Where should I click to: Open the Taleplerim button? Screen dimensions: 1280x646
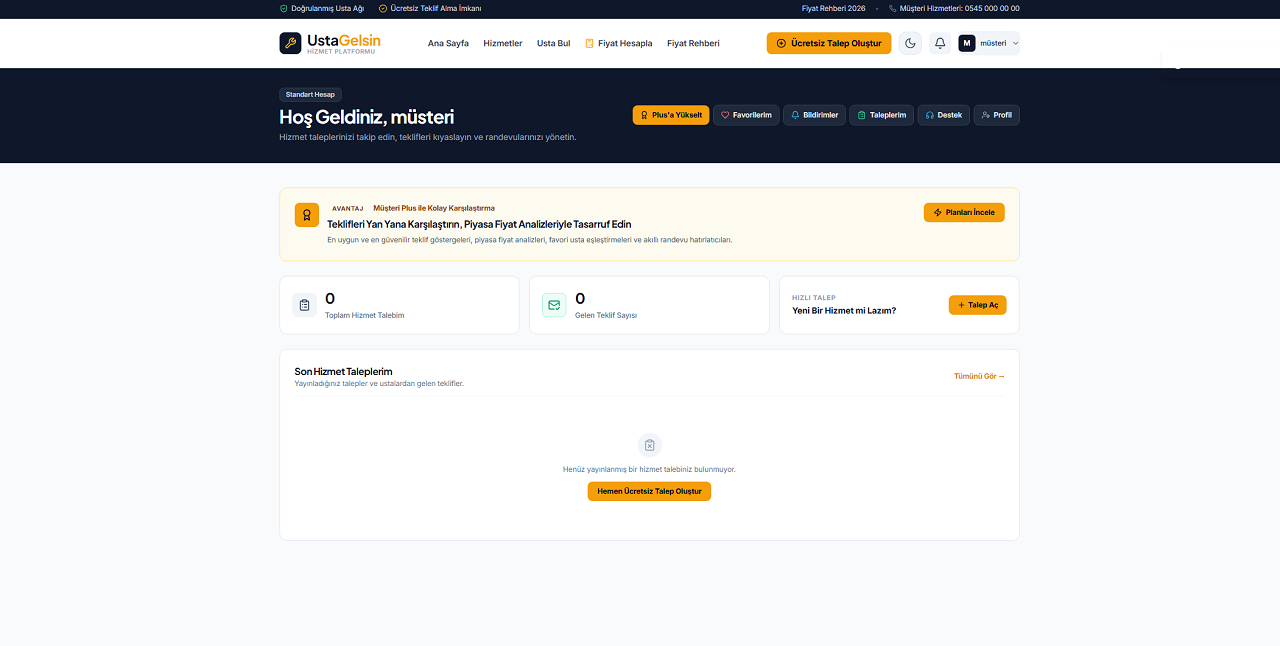[881, 115]
